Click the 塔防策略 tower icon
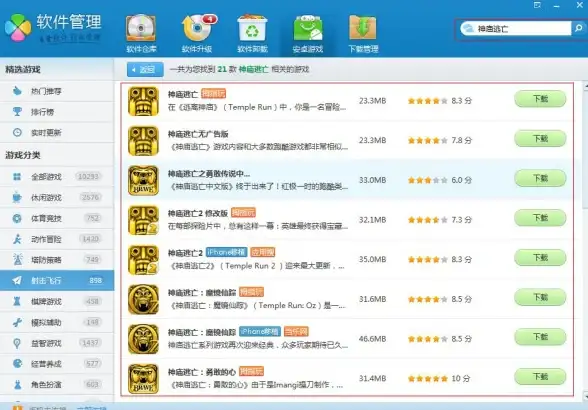 point(17,259)
